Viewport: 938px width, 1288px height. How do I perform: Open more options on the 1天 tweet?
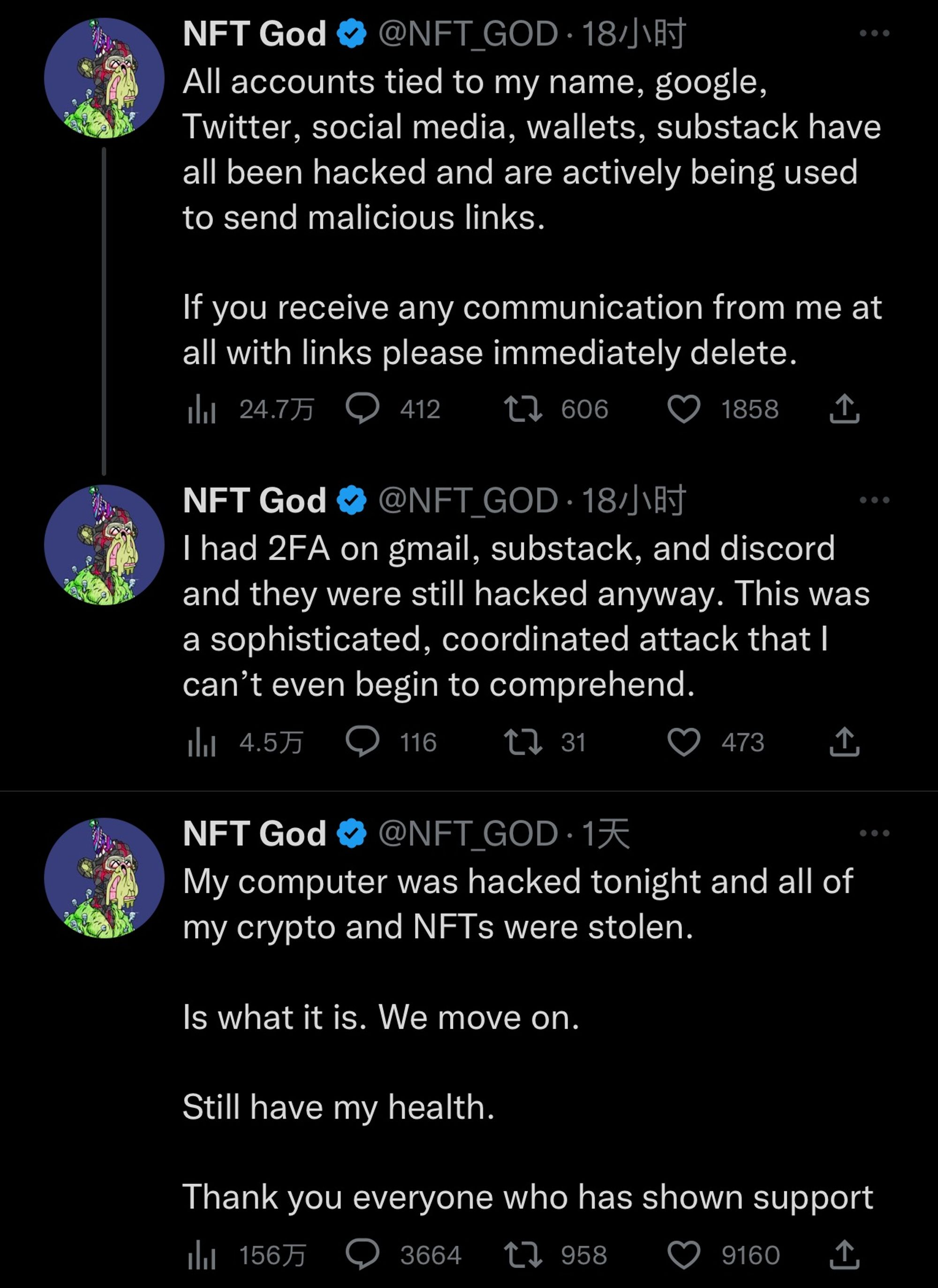click(x=874, y=833)
